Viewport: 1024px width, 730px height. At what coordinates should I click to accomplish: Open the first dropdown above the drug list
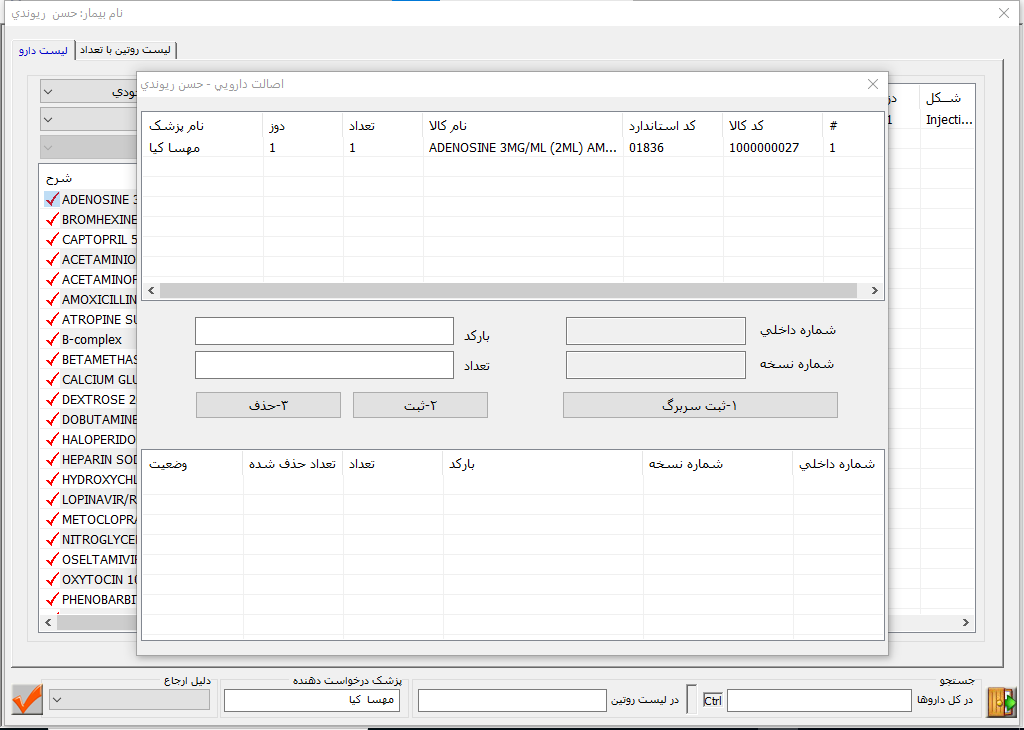[88, 92]
